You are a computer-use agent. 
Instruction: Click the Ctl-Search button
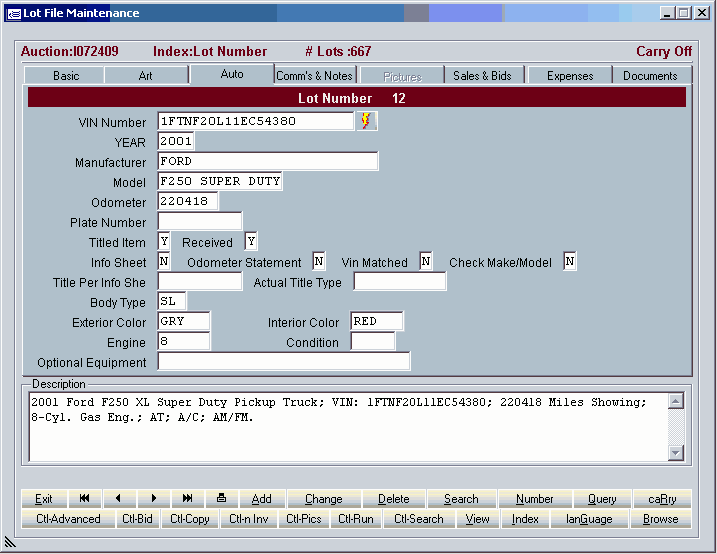click(419, 519)
